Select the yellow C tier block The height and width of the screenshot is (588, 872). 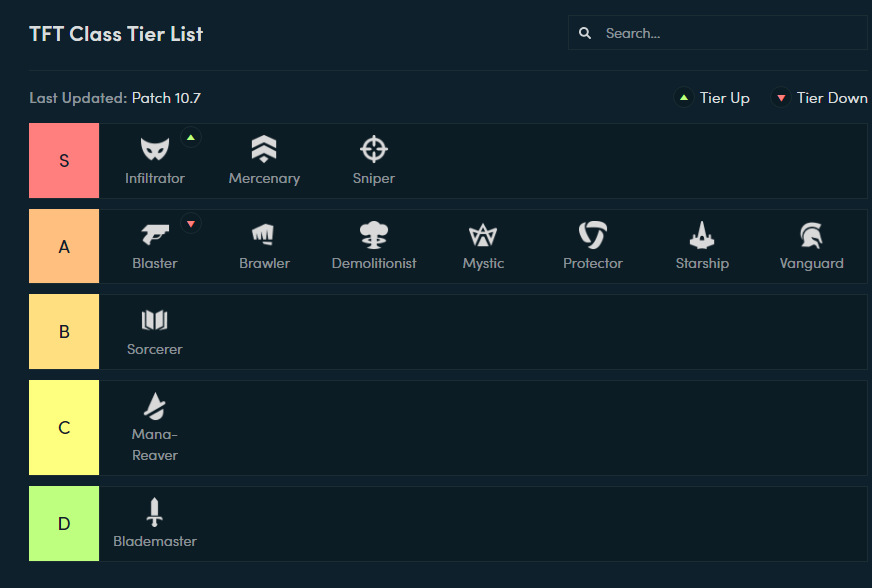point(64,428)
